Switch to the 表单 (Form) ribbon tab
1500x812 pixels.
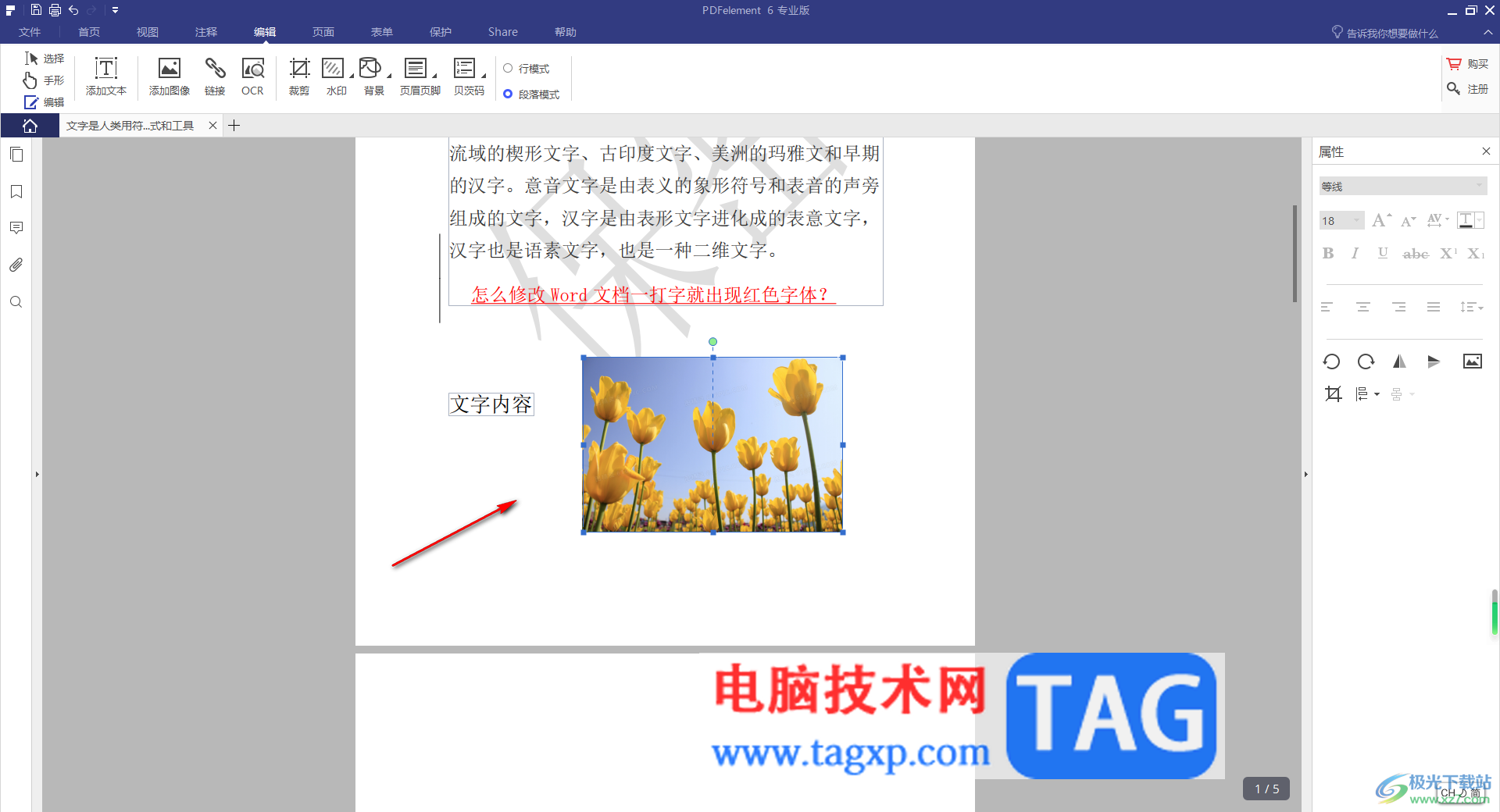pyautogui.click(x=382, y=32)
